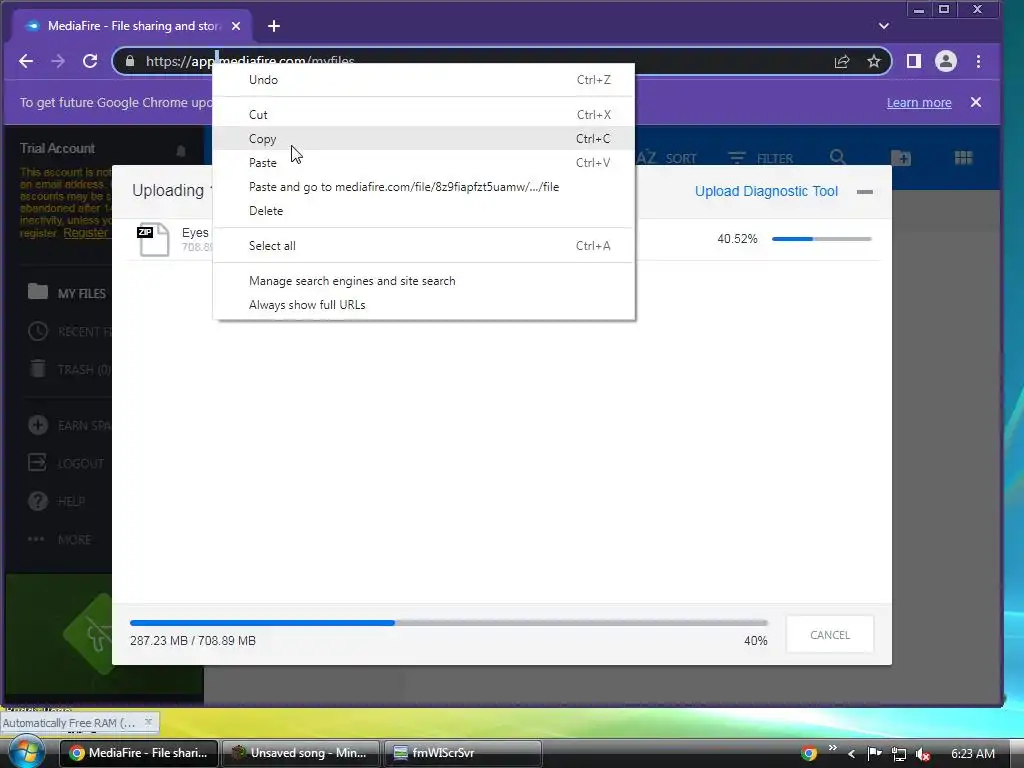The width and height of the screenshot is (1024, 768).
Task: Click the ZIP file icon
Action: pos(153,239)
